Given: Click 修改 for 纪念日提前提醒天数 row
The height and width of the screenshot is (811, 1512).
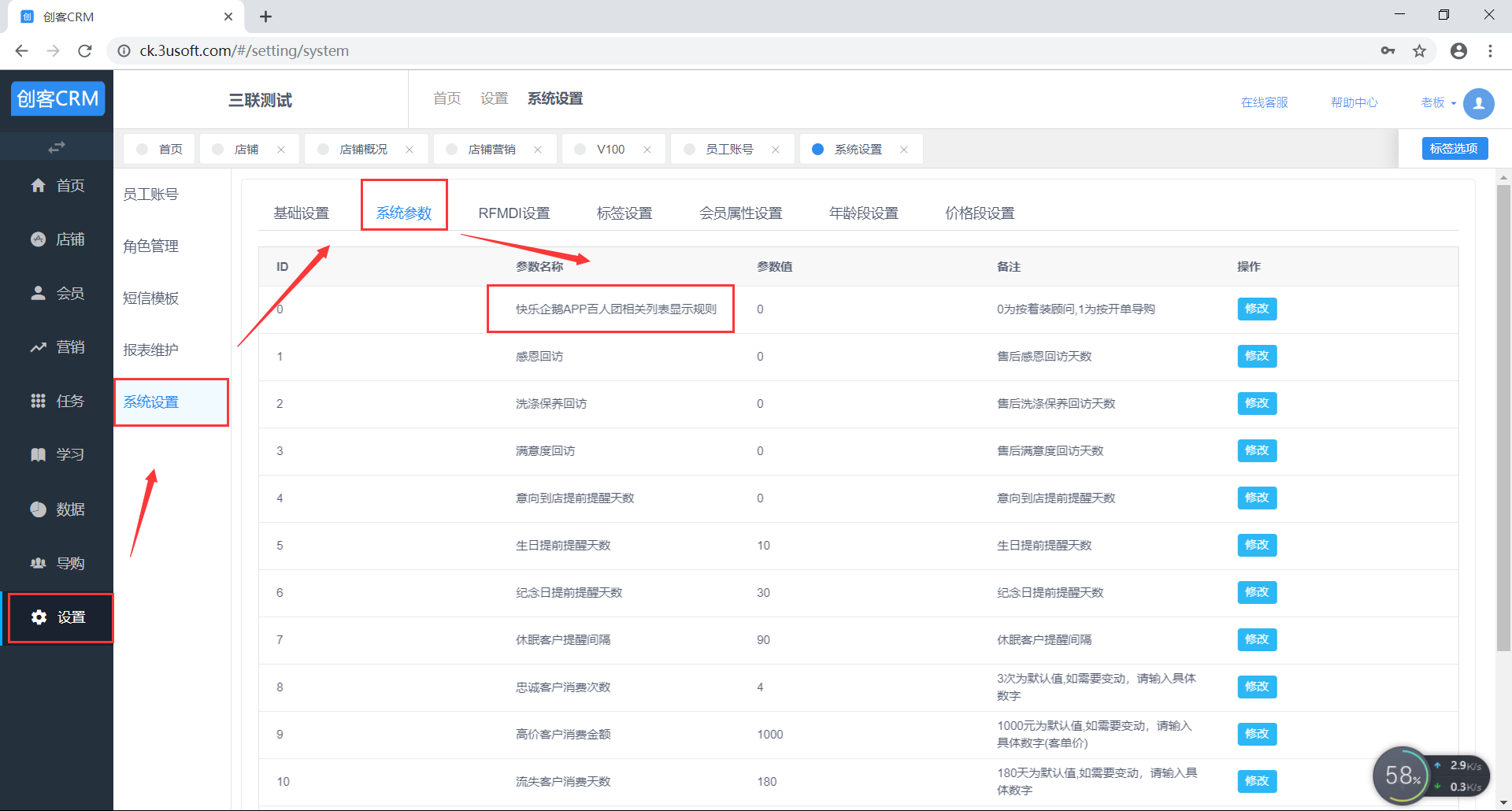Looking at the screenshot, I should [x=1257, y=592].
